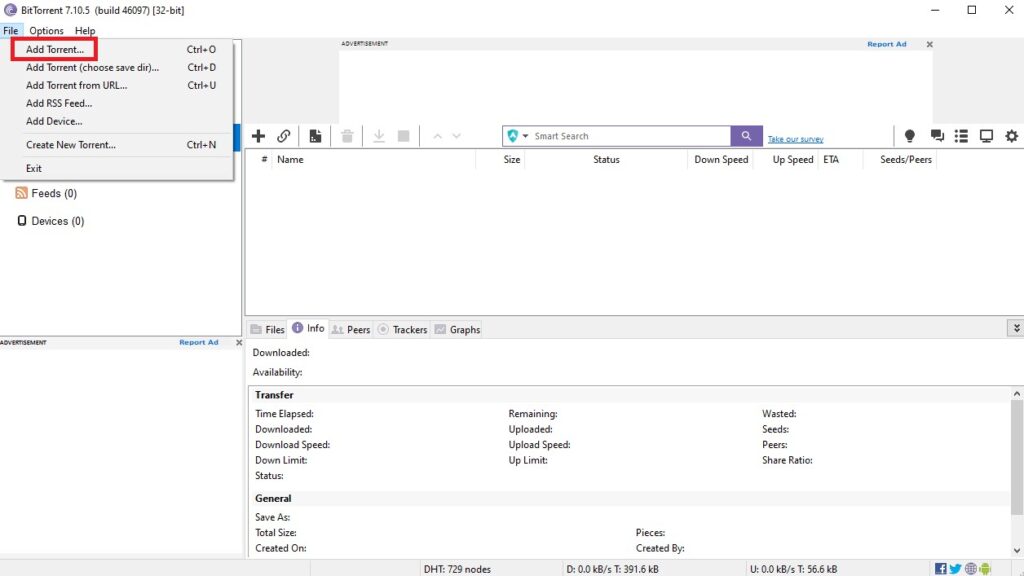Click the Info pane scroll down arrow
Viewport: 1024px width, 576px height.
point(1017,551)
